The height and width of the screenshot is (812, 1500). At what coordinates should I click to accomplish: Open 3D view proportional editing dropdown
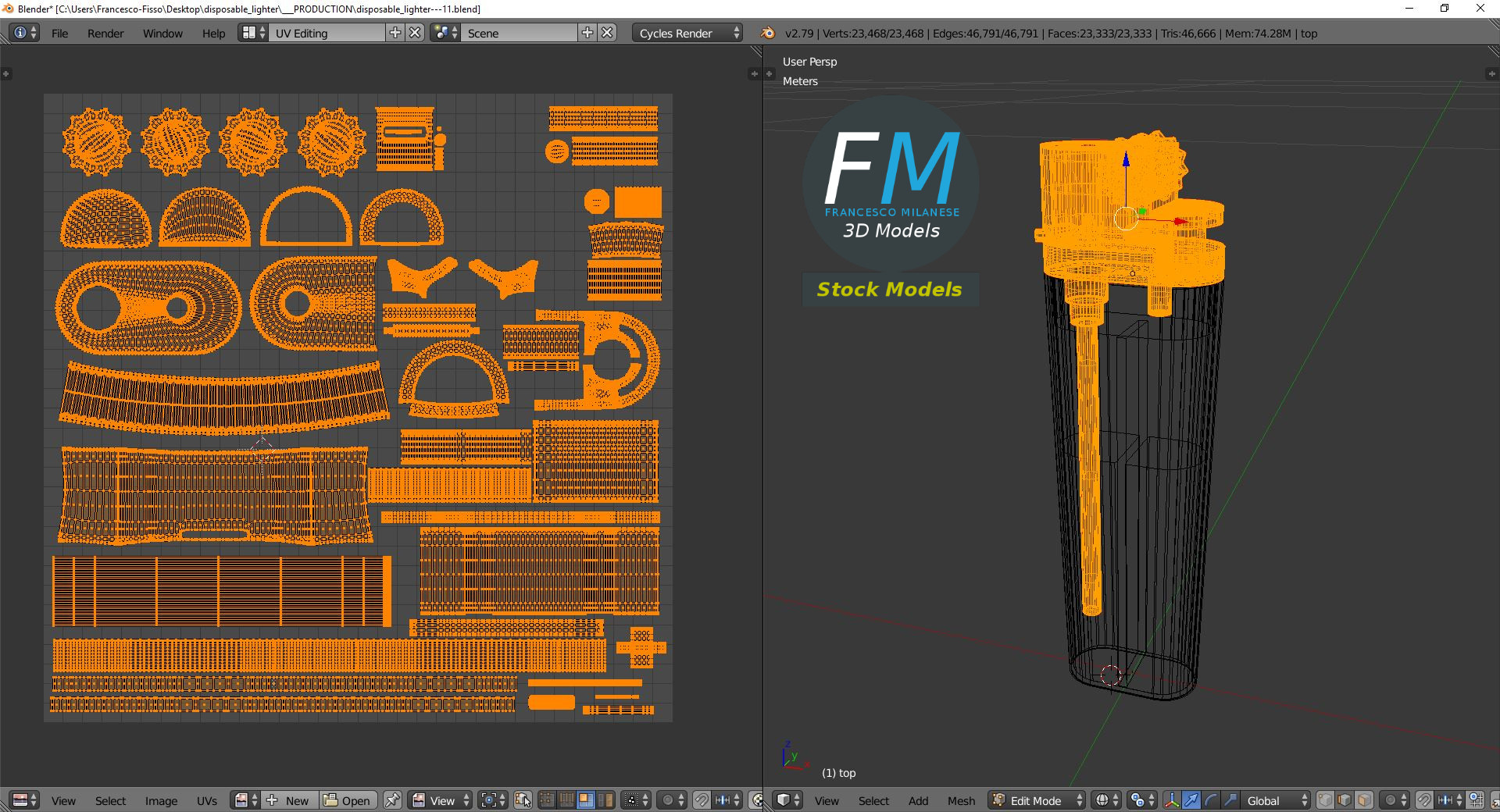click(1394, 800)
